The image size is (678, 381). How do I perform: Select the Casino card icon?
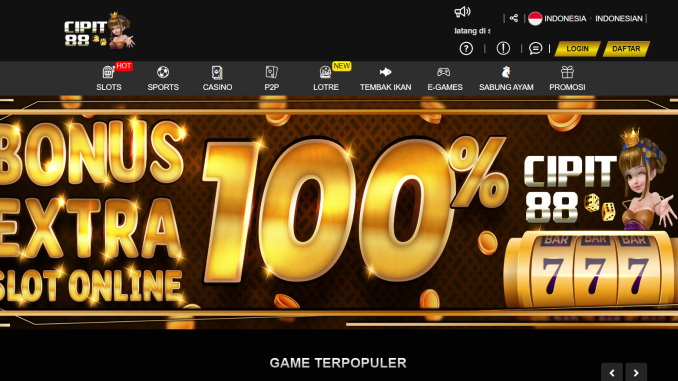click(217, 72)
